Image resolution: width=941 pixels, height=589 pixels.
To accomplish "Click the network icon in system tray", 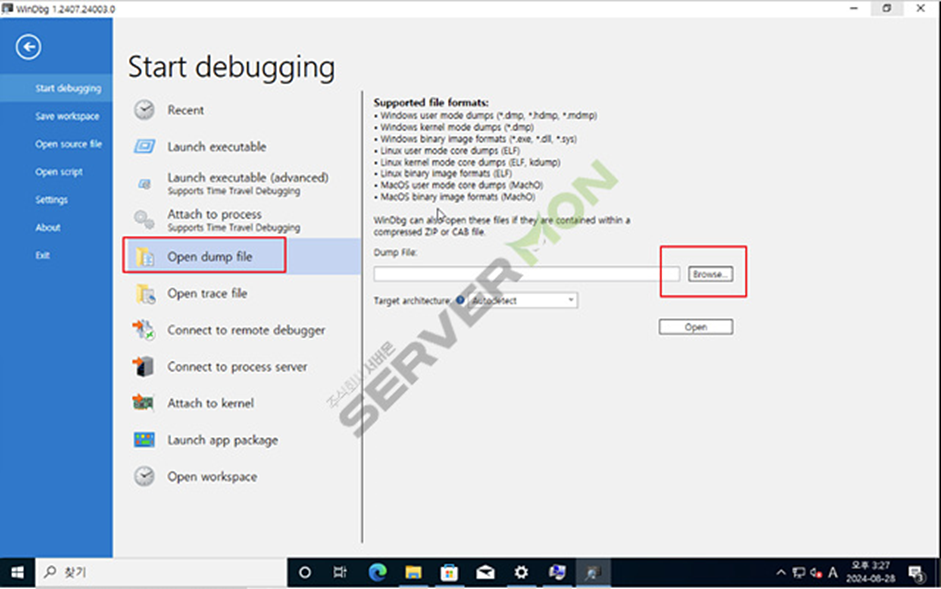I will click(x=798, y=573).
